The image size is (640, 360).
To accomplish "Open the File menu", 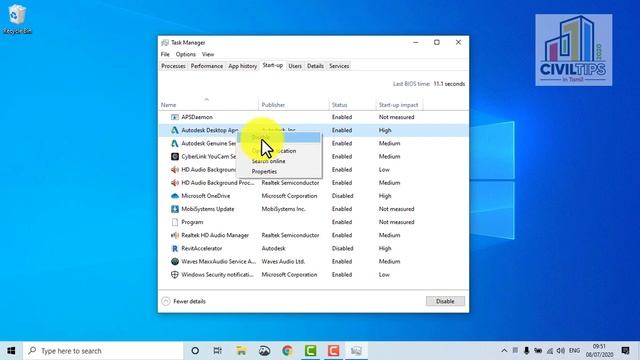I will pos(165,54).
